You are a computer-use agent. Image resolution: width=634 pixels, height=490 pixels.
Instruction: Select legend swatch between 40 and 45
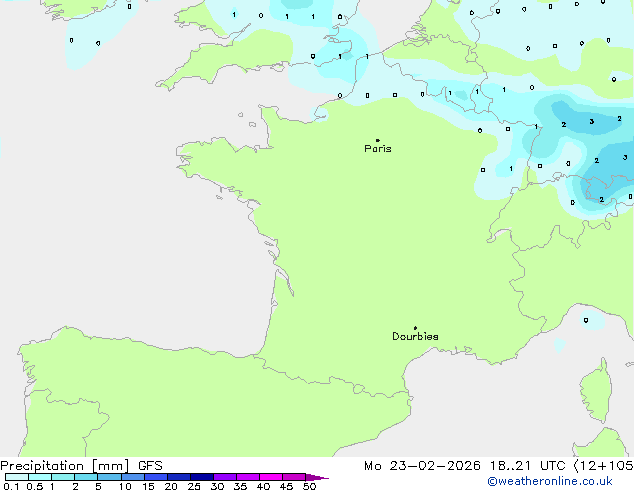click(271, 477)
